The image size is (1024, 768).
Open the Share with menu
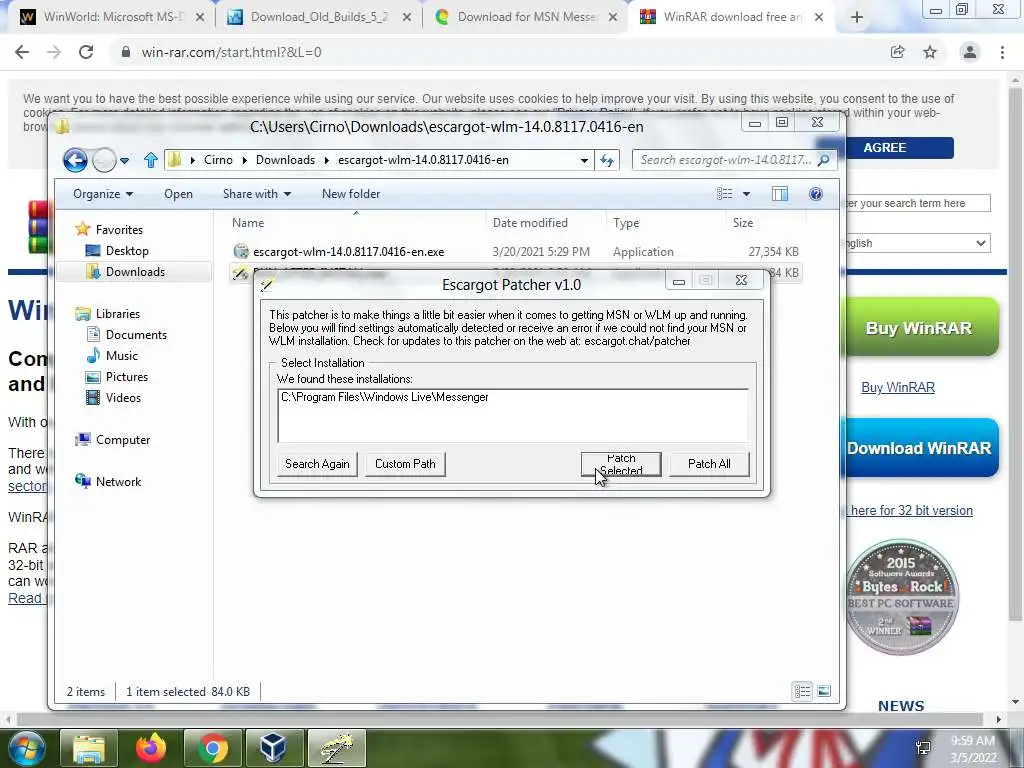tap(257, 194)
